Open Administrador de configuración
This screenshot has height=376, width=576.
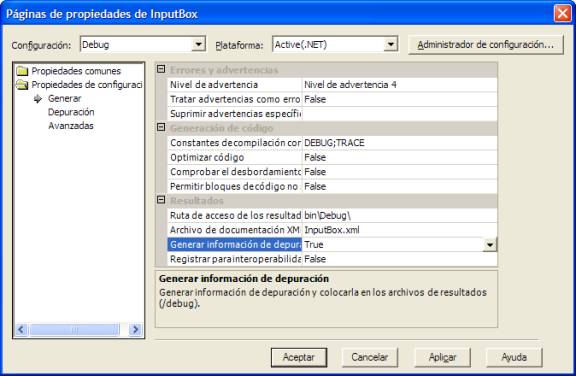point(486,45)
